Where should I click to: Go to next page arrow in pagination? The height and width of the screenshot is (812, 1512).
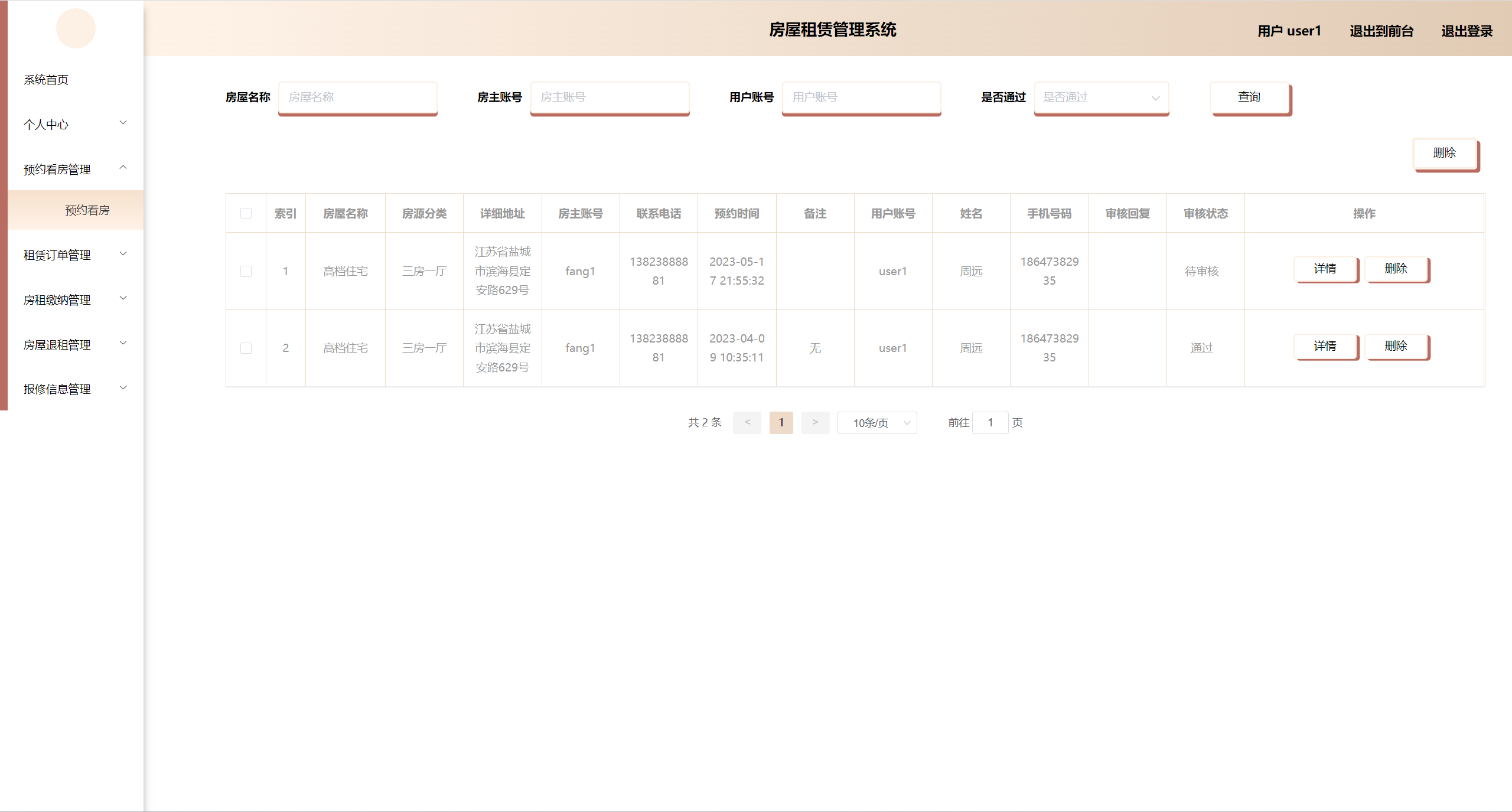[x=815, y=422]
